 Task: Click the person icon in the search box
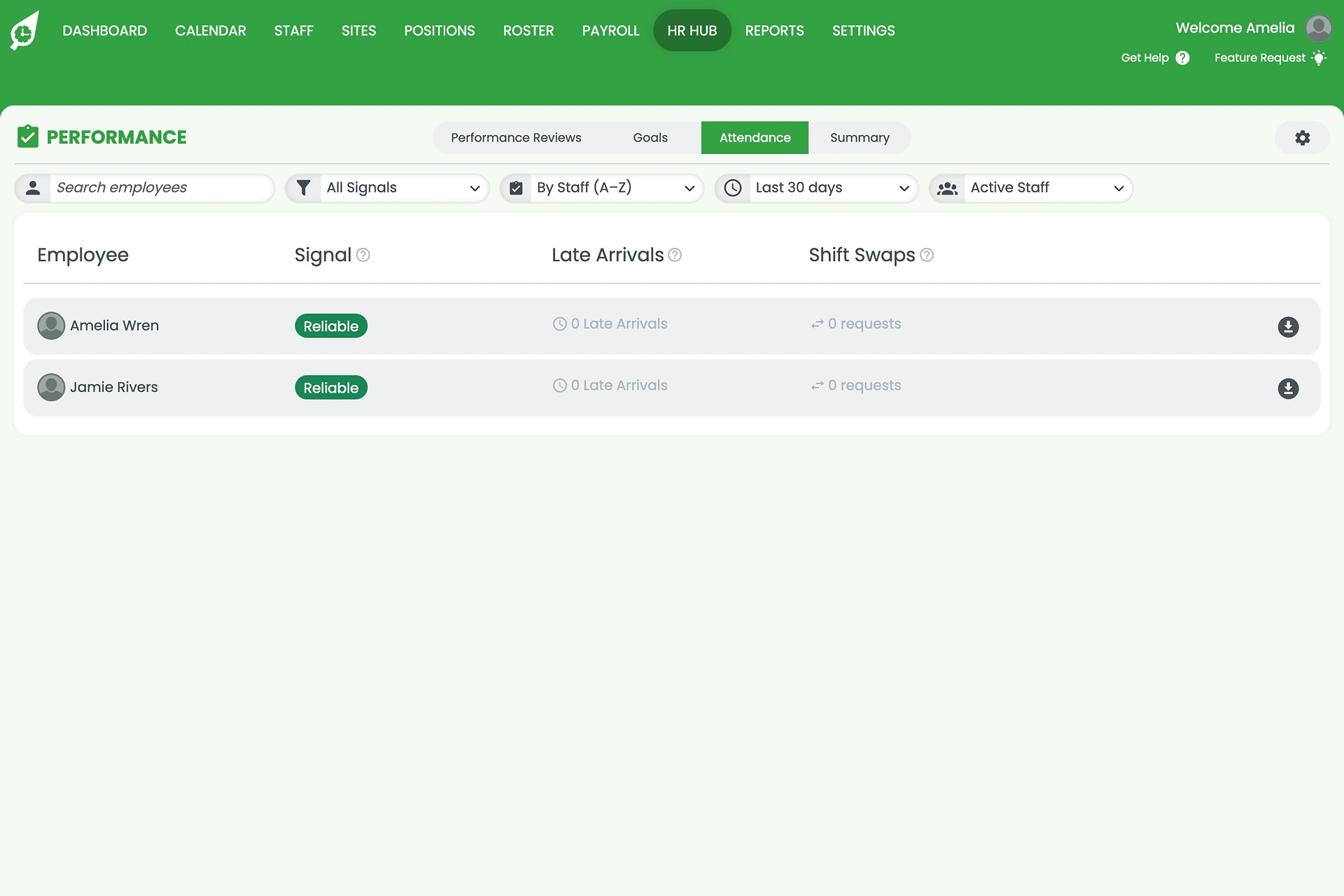point(33,188)
